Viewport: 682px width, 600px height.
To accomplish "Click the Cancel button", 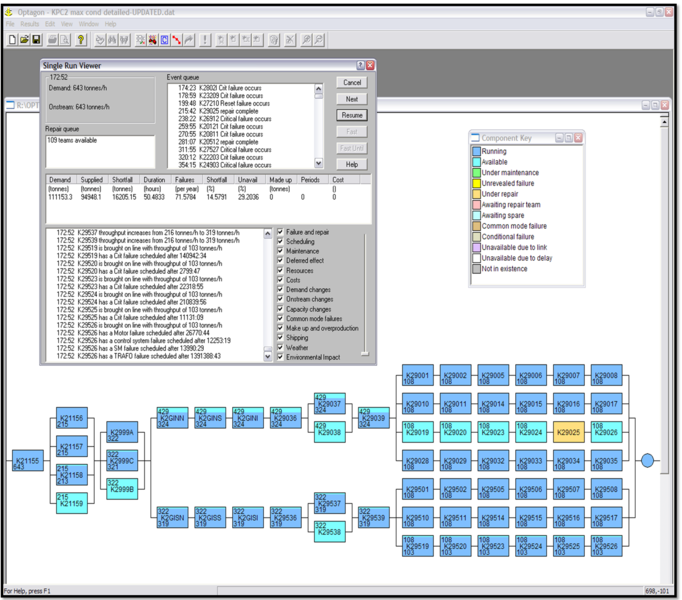I will 352,82.
